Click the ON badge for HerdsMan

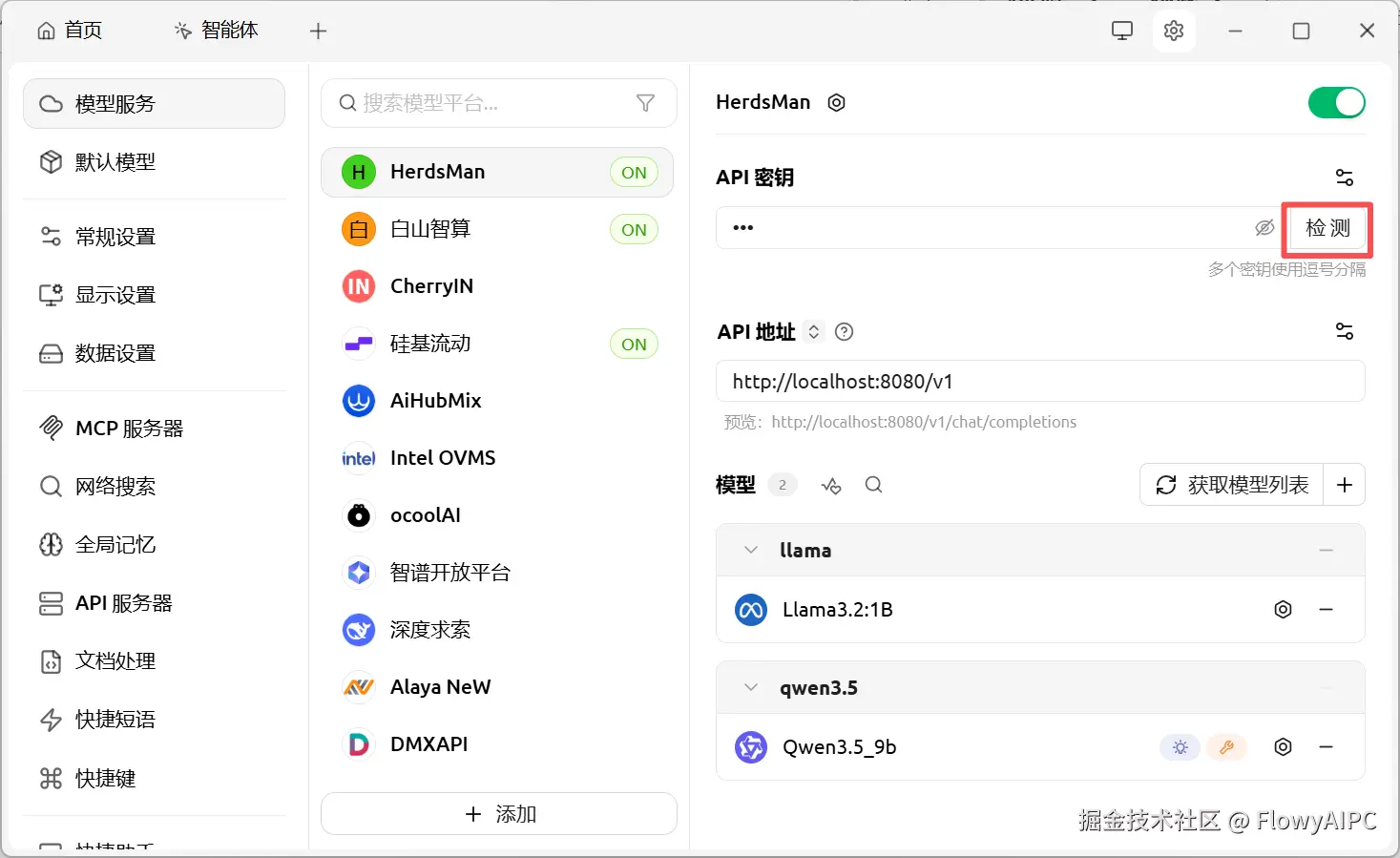pyautogui.click(x=635, y=173)
